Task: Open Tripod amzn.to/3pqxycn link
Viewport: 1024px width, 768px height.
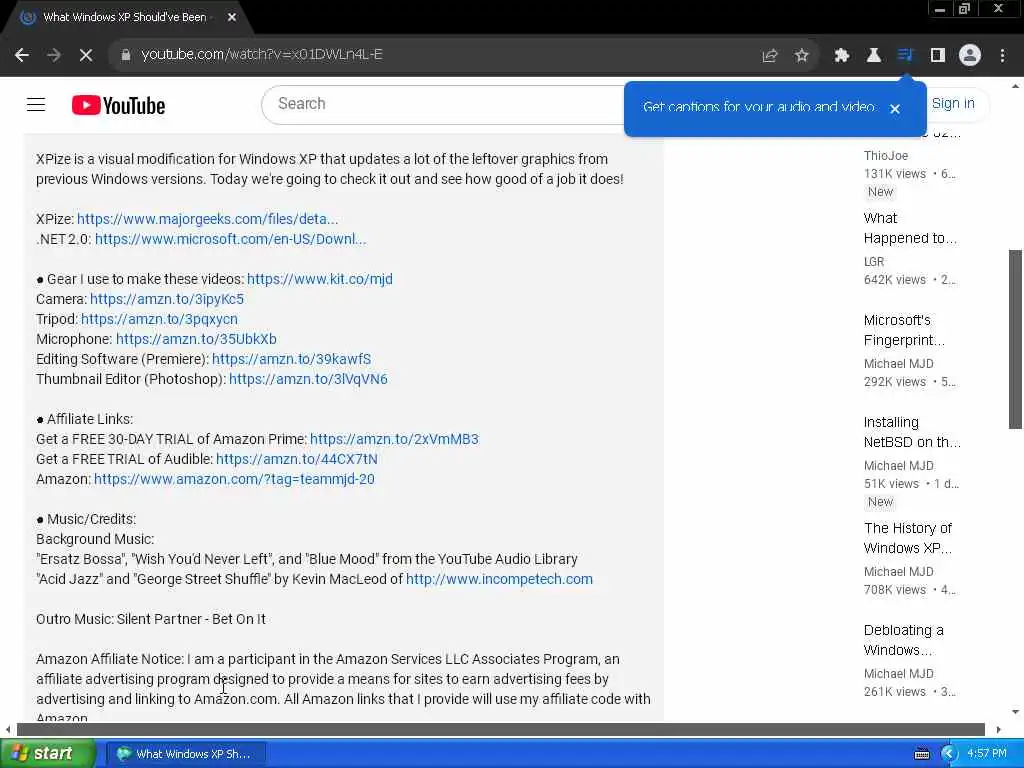Action: click(159, 319)
